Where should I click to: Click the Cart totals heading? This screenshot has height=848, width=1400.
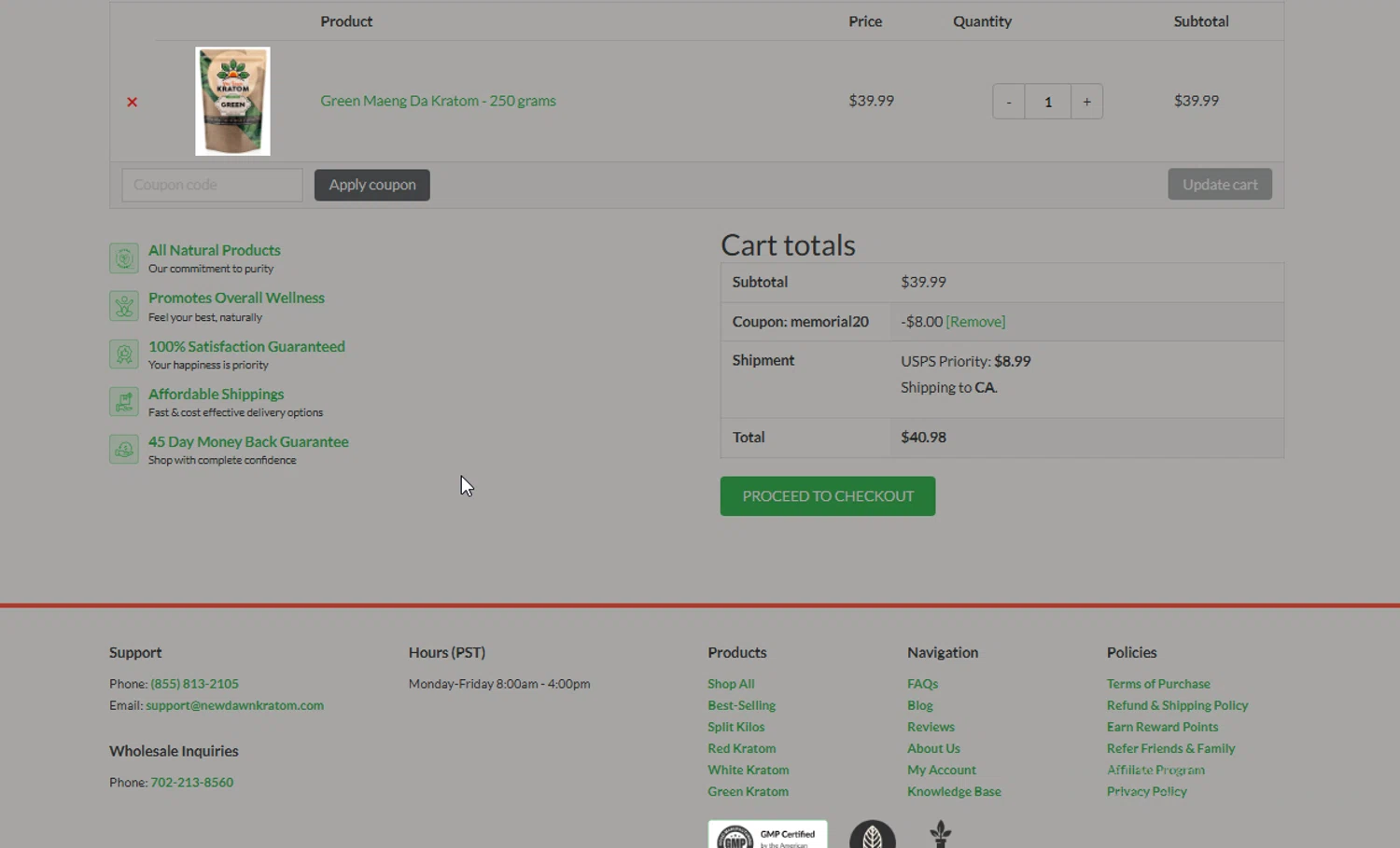click(788, 244)
